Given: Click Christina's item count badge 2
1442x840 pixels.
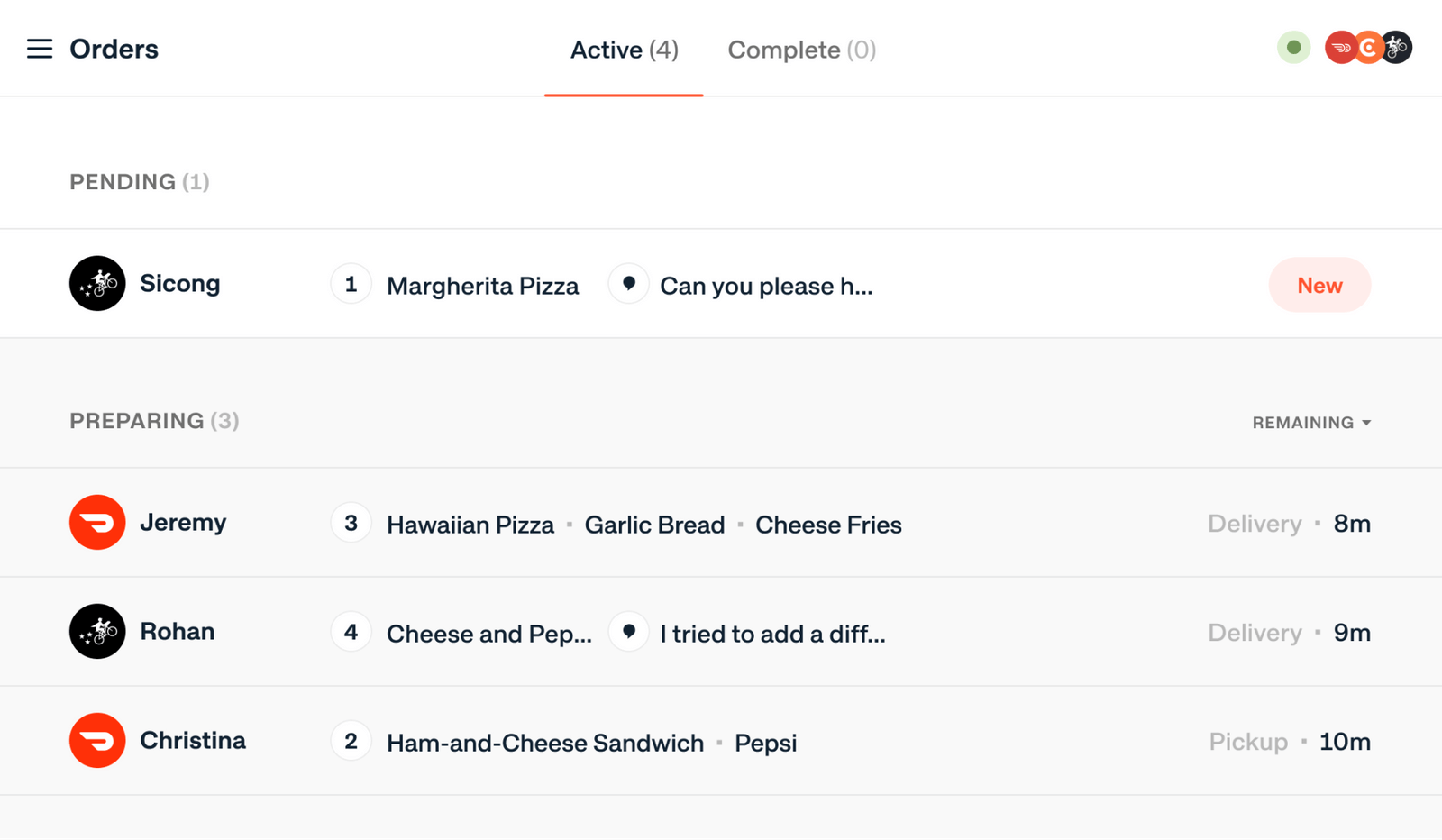Looking at the screenshot, I should click(x=351, y=741).
